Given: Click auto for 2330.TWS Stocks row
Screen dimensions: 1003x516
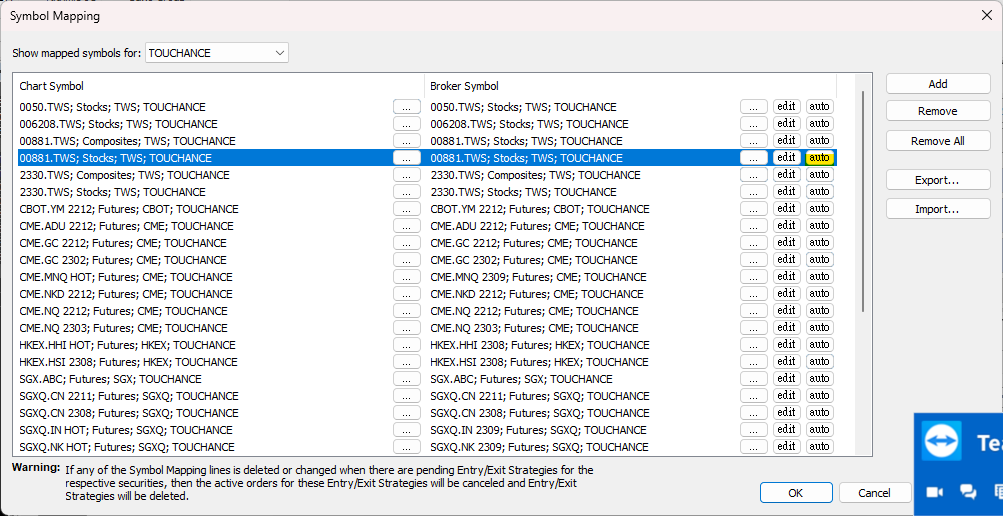Looking at the screenshot, I should (x=819, y=192).
